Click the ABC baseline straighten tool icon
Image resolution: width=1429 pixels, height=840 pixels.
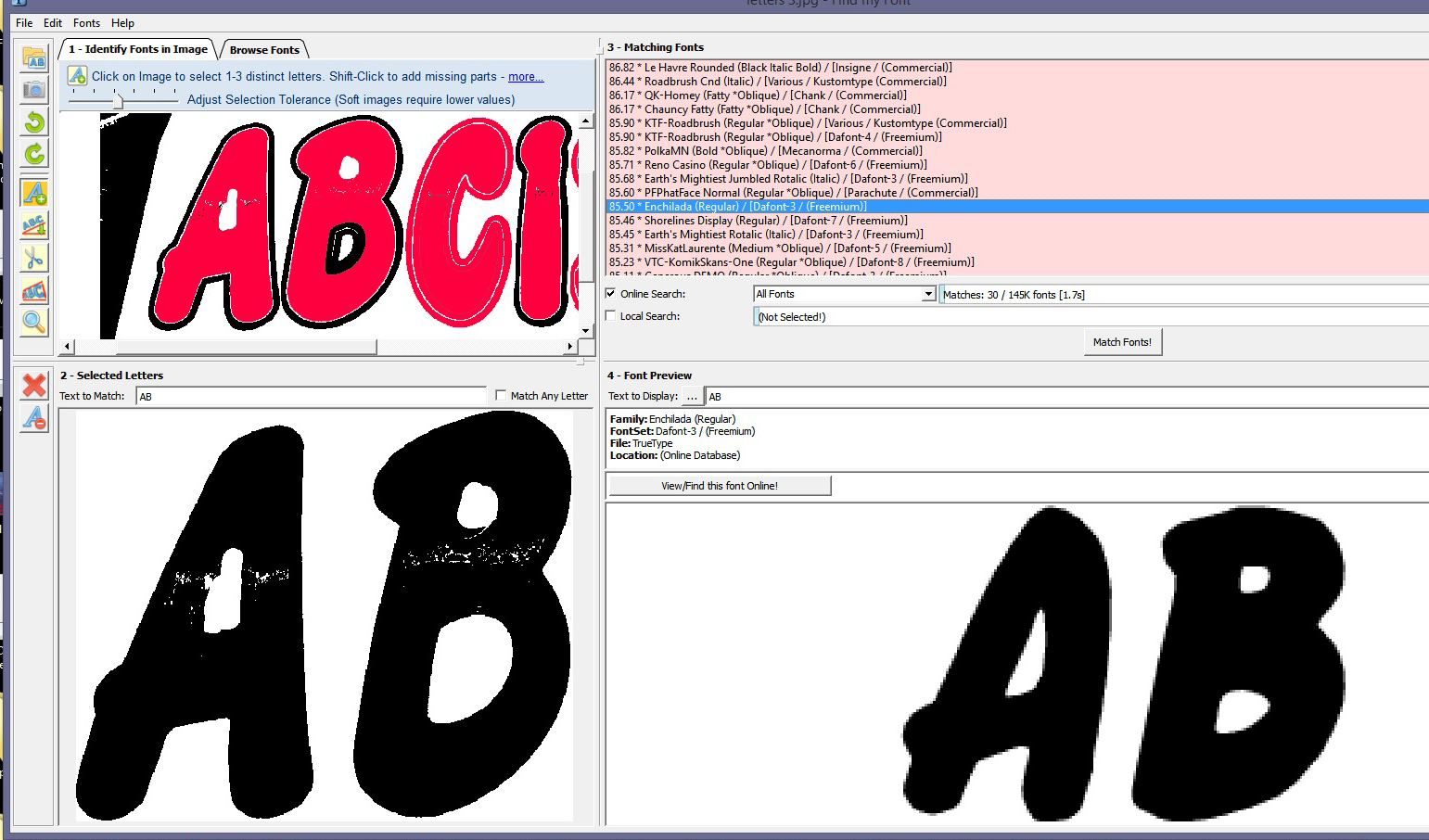click(x=34, y=225)
